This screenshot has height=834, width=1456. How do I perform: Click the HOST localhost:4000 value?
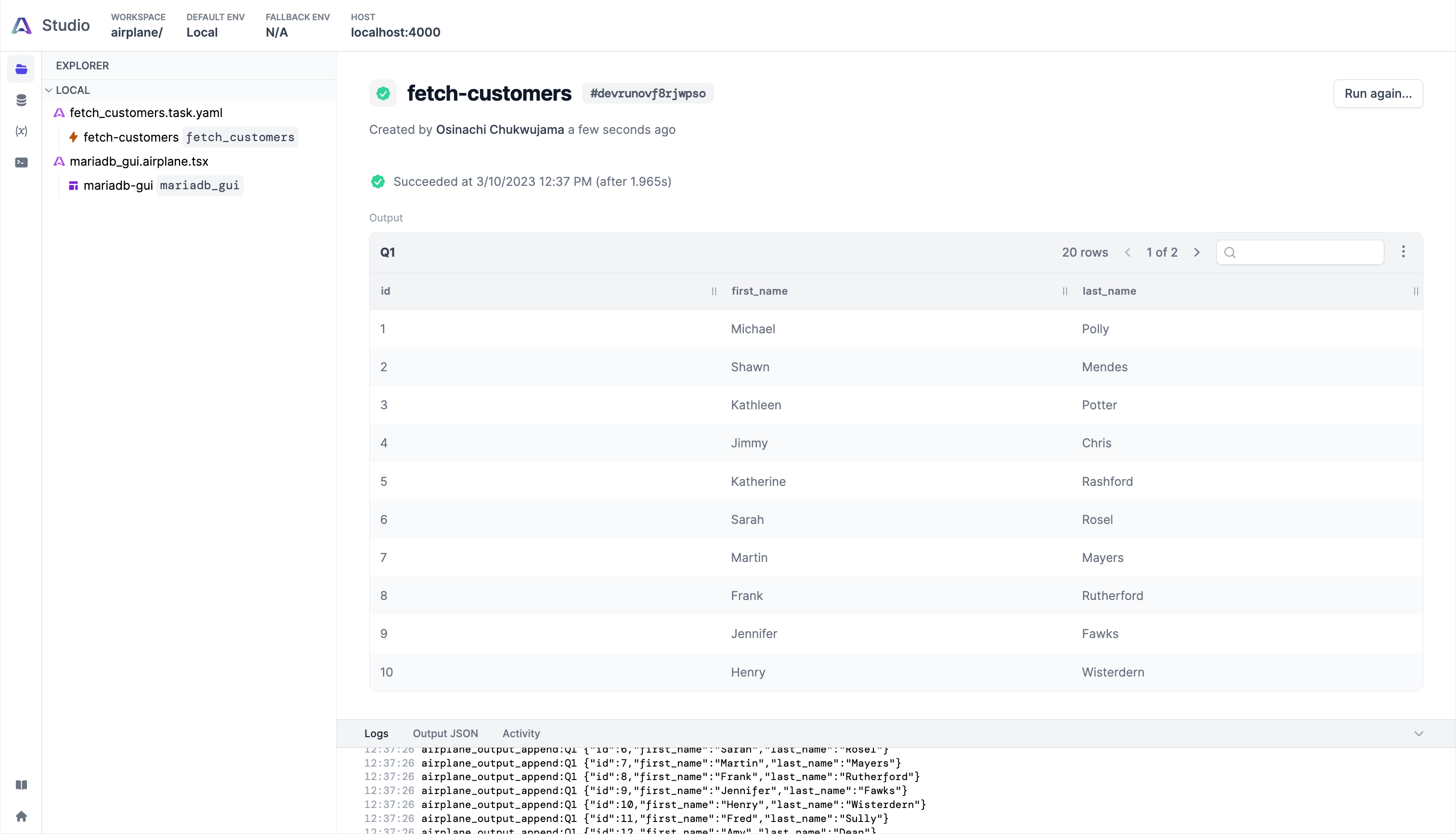[x=396, y=33]
